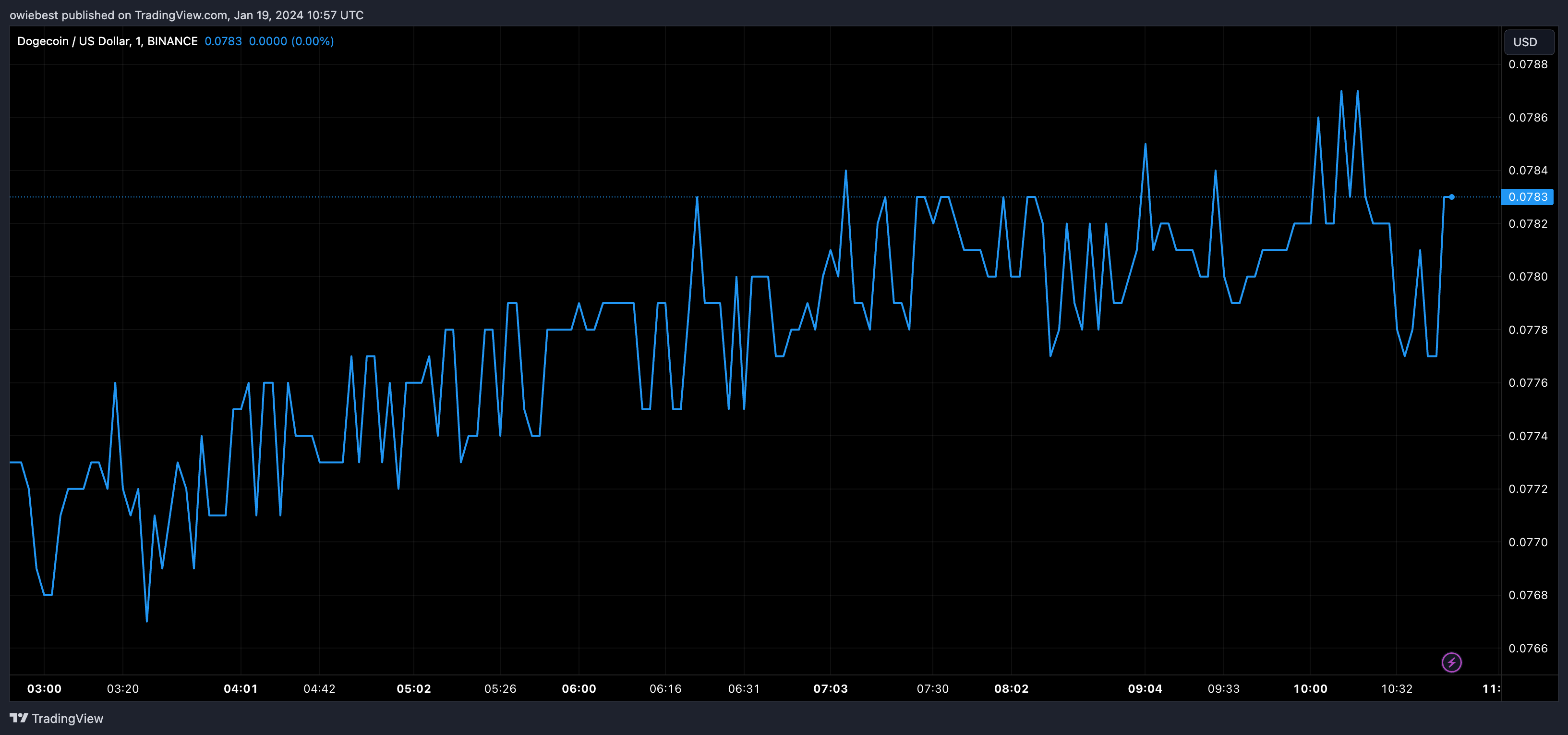Click the purple lightning bolt icon

point(1451,662)
